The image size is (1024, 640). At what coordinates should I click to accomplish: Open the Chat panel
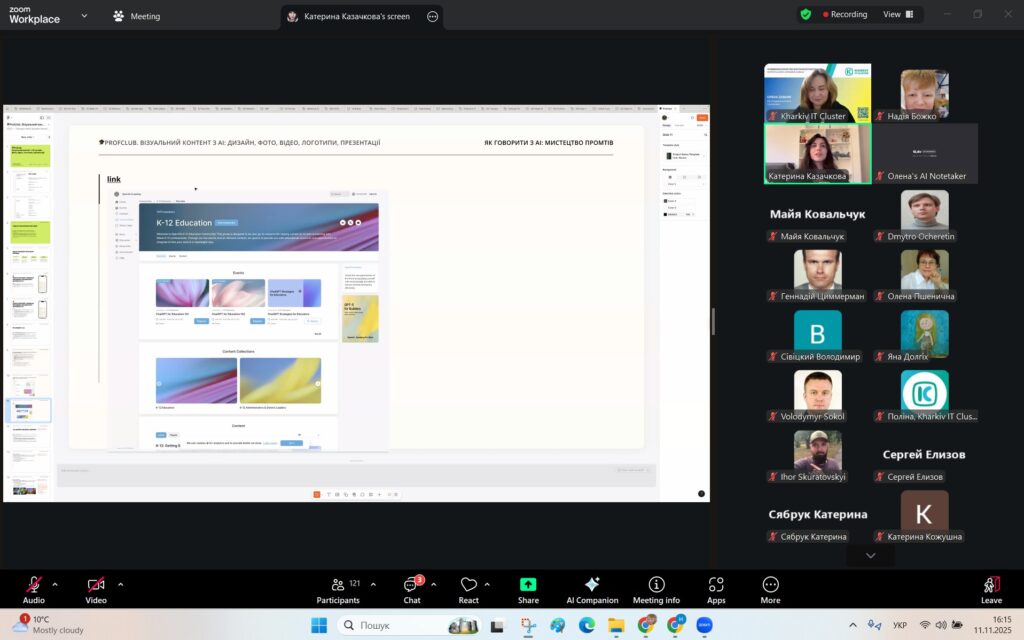click(411, 589)
